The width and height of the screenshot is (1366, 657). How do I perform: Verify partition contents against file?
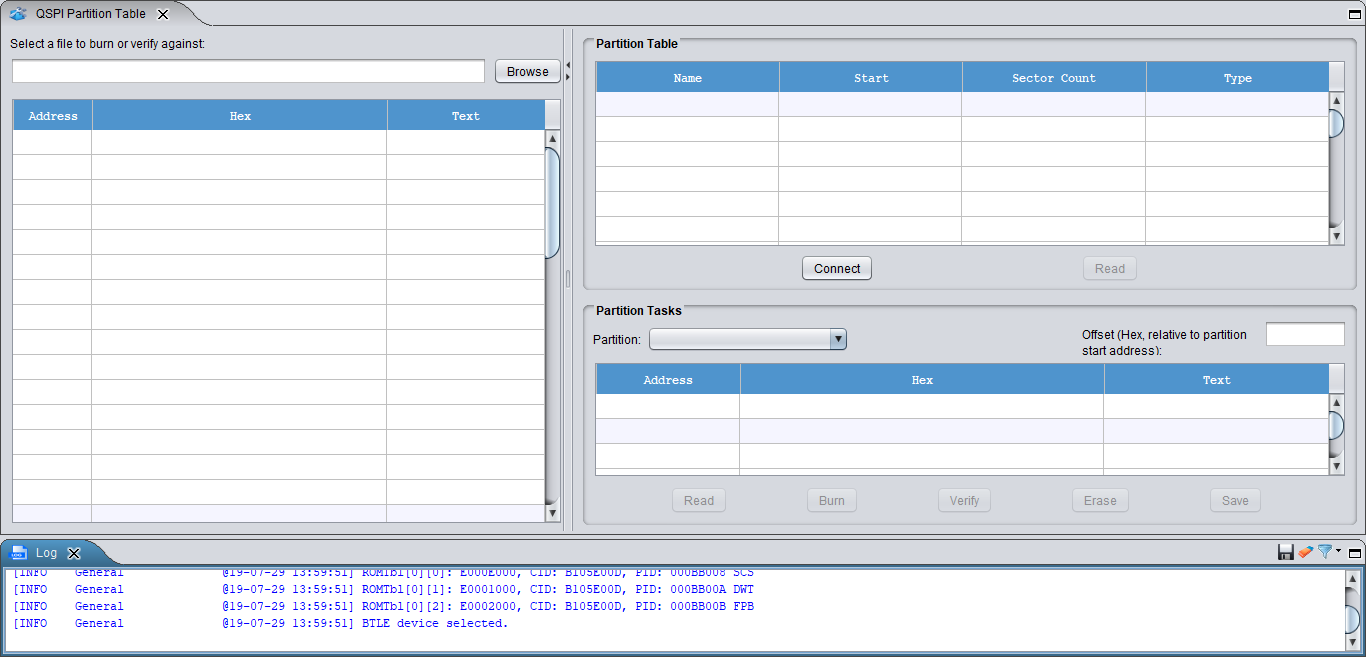click(x=964, y=500)
